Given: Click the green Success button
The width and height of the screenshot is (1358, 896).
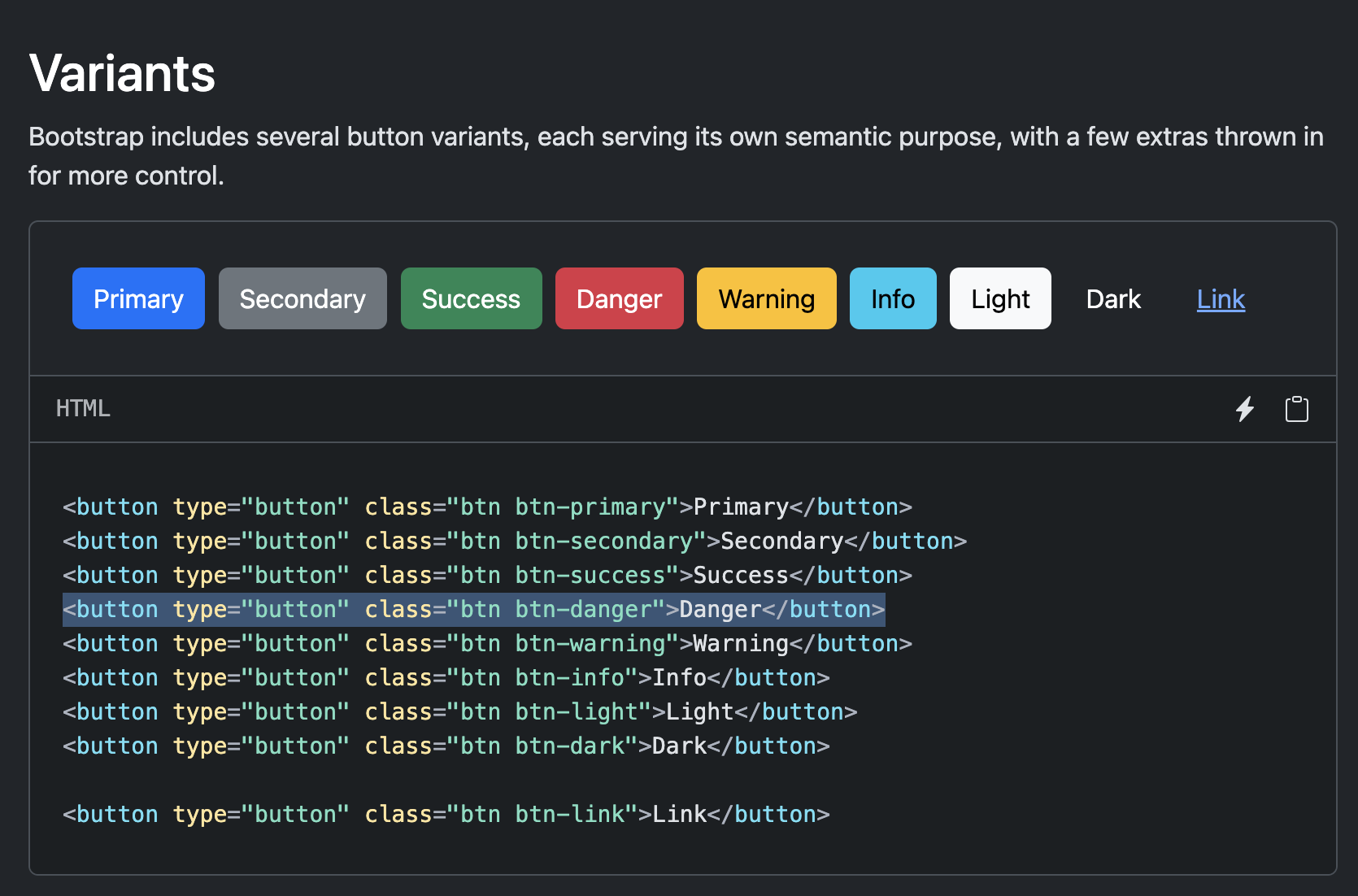Looking at the screenshot, I should (471, 298).
